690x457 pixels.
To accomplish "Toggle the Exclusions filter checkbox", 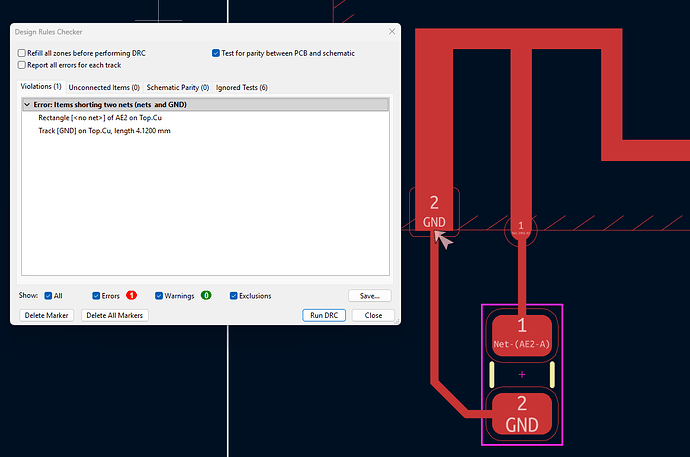I will (234, 296).
